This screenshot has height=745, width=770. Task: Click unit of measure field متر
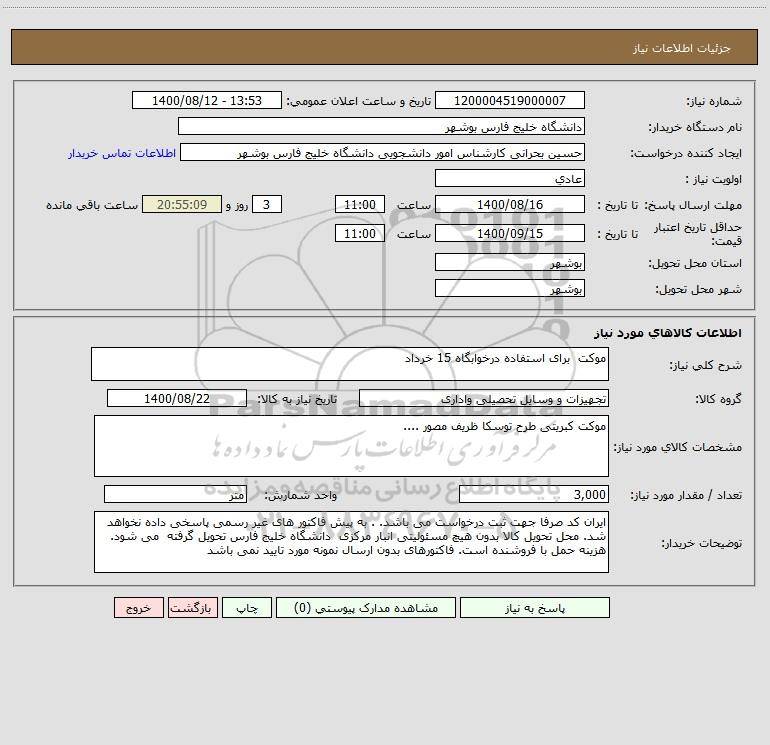[x=175, y=494]
